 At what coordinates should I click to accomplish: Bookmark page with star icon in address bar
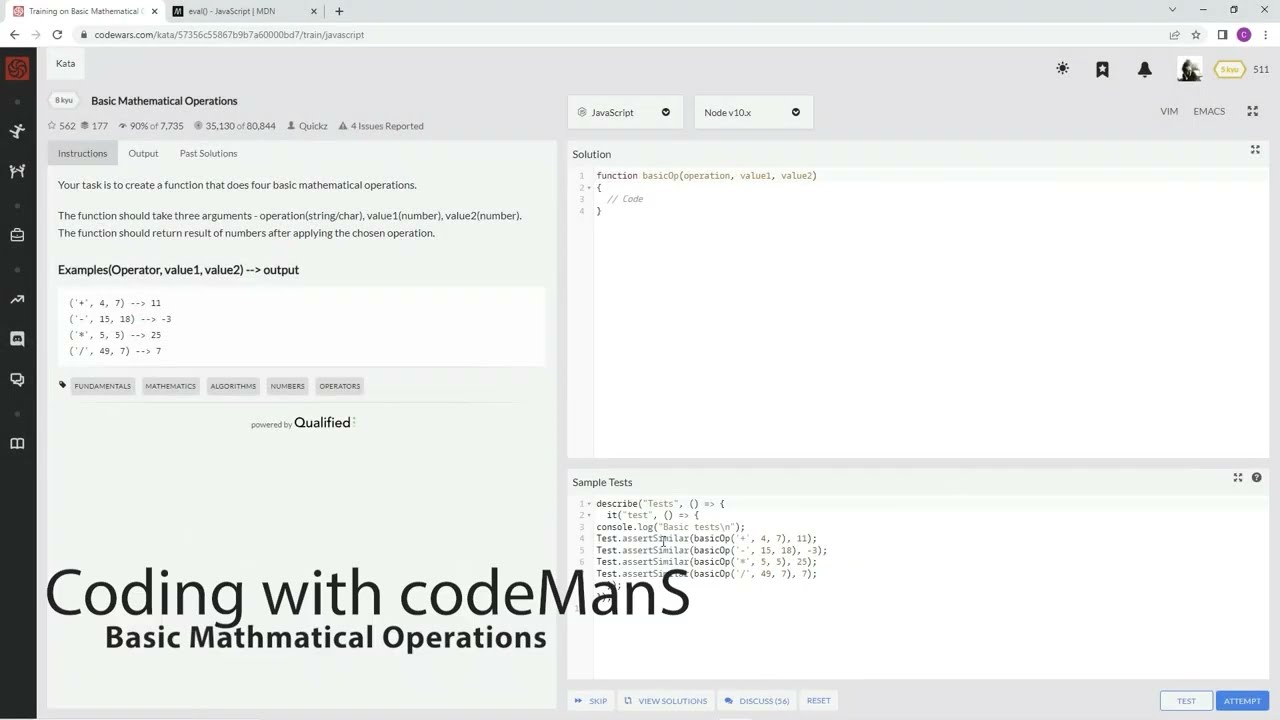[1196, 34]
